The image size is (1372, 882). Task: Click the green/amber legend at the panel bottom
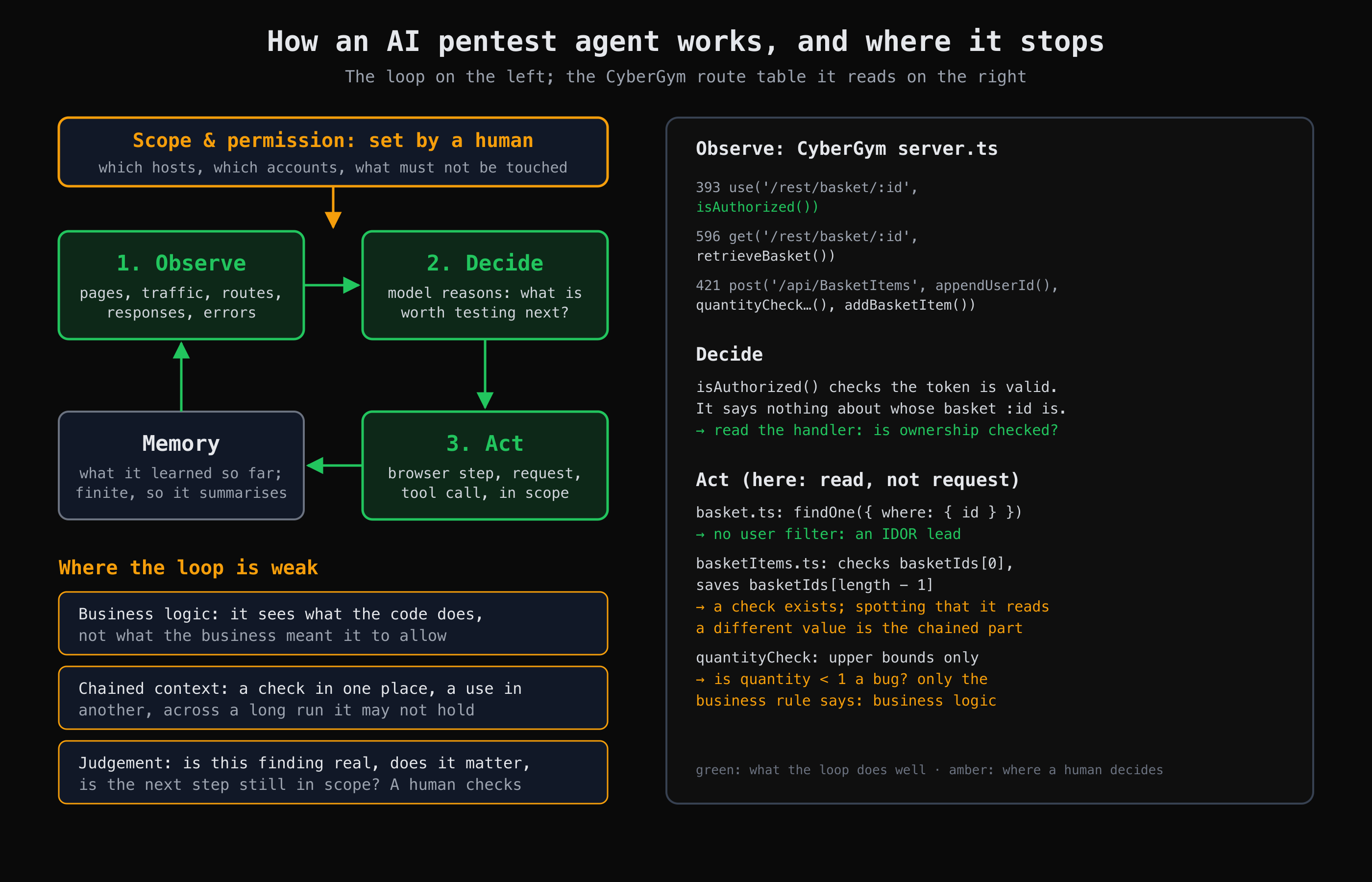[x=930, y=770]
